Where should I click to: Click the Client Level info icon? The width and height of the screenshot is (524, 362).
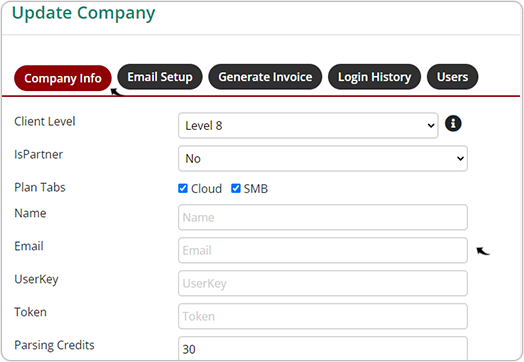[453, 124]
